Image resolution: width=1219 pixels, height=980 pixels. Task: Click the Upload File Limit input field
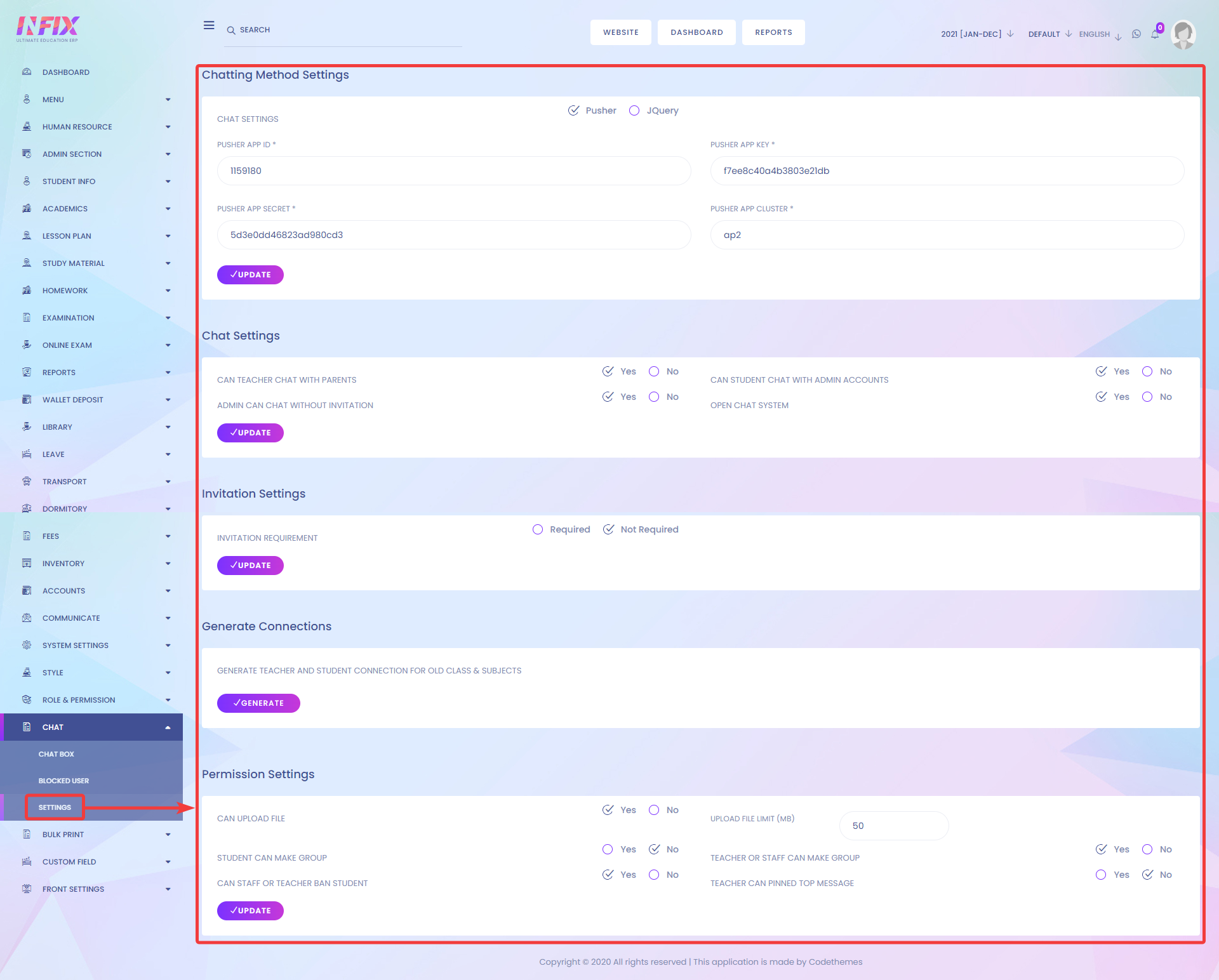[x=894, y=826]
